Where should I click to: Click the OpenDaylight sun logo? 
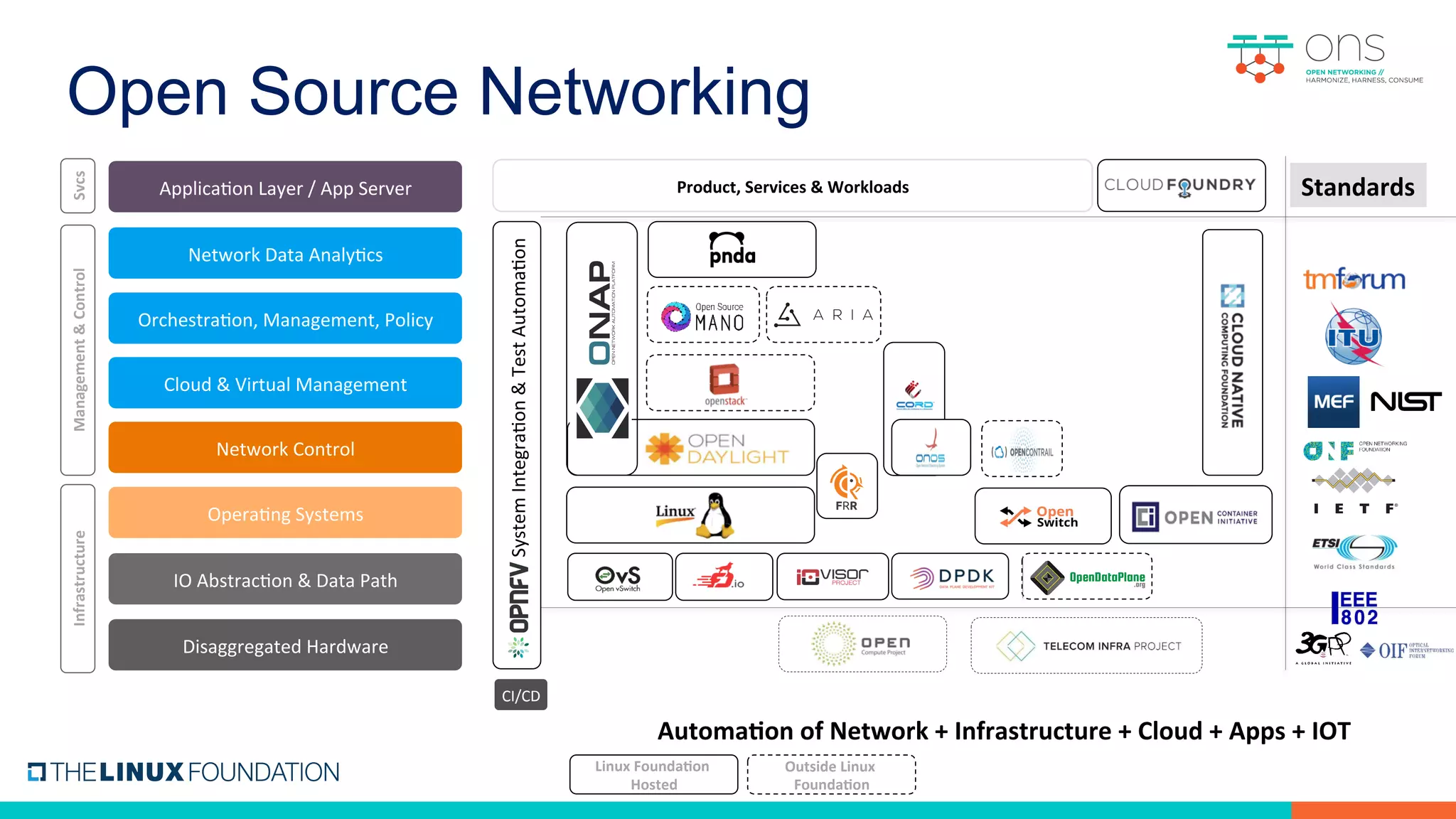click(664, 448)
